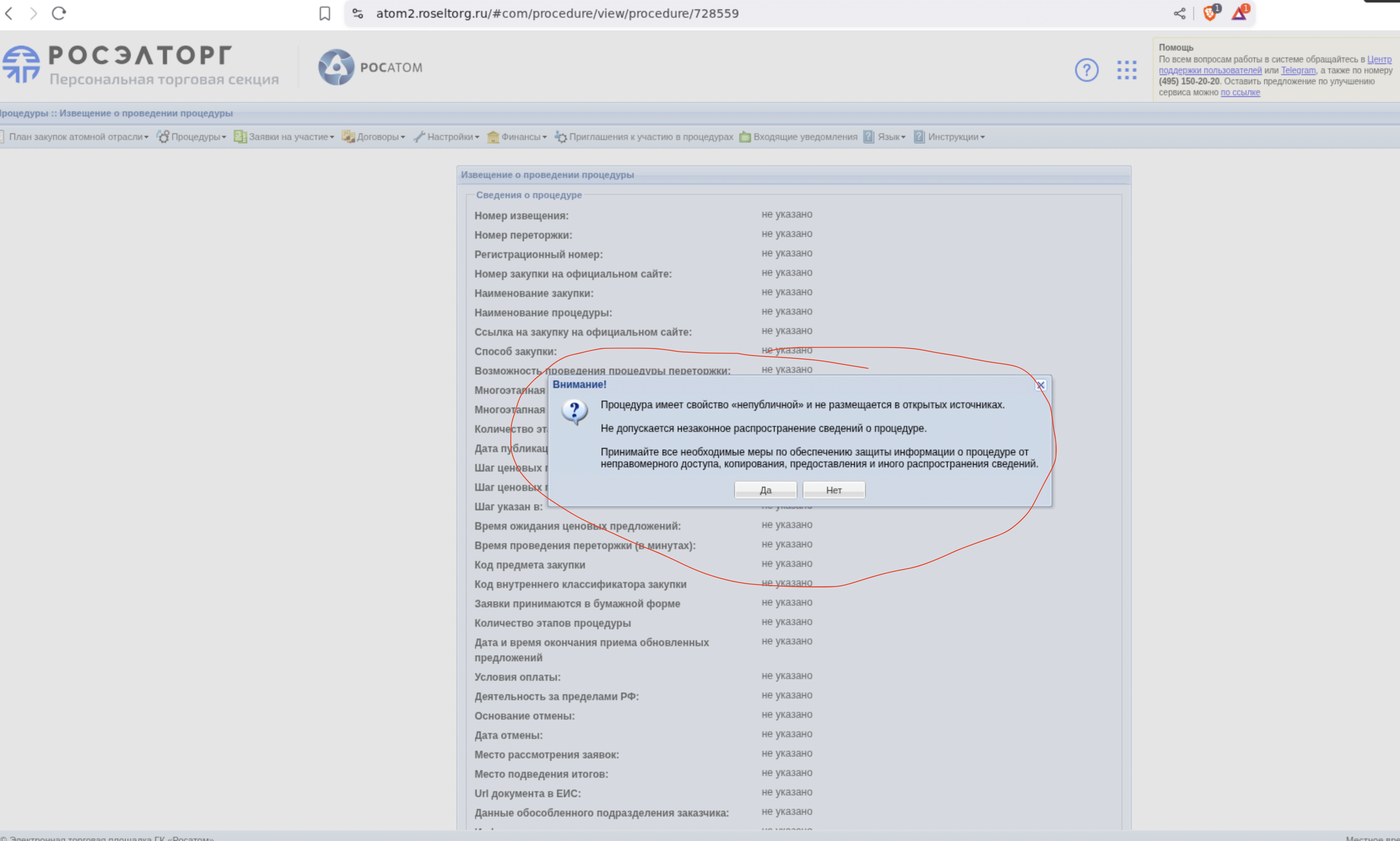Click the Rosatom logo
The height and width of the screenshot is (841, 1400).
point(370,67)
